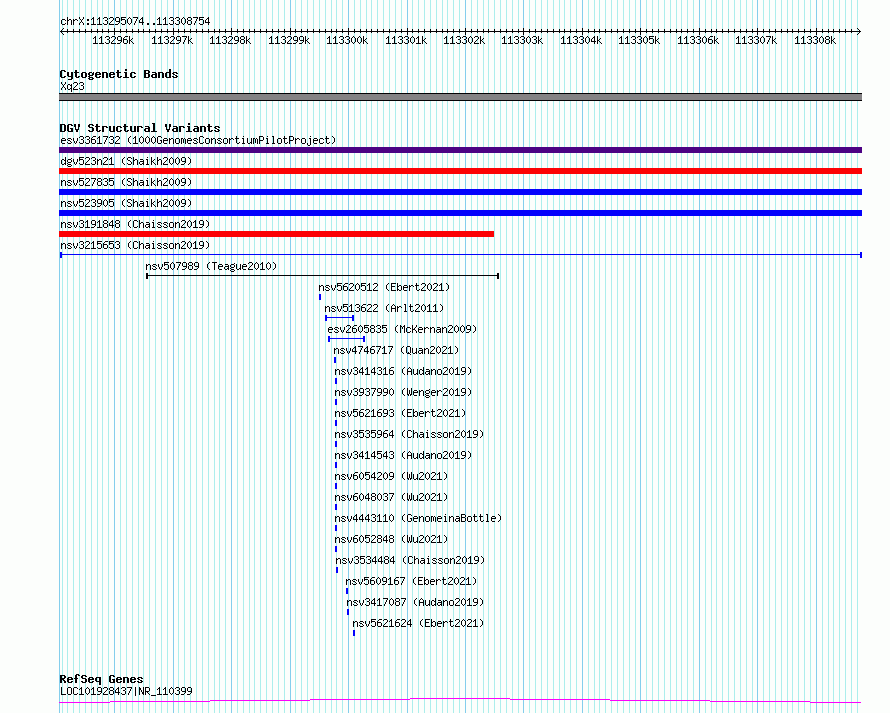Open variant nsv6048037 (Wu2021) label
The width and height of the screenshot is (890, 713).
[x=391, y=497]
